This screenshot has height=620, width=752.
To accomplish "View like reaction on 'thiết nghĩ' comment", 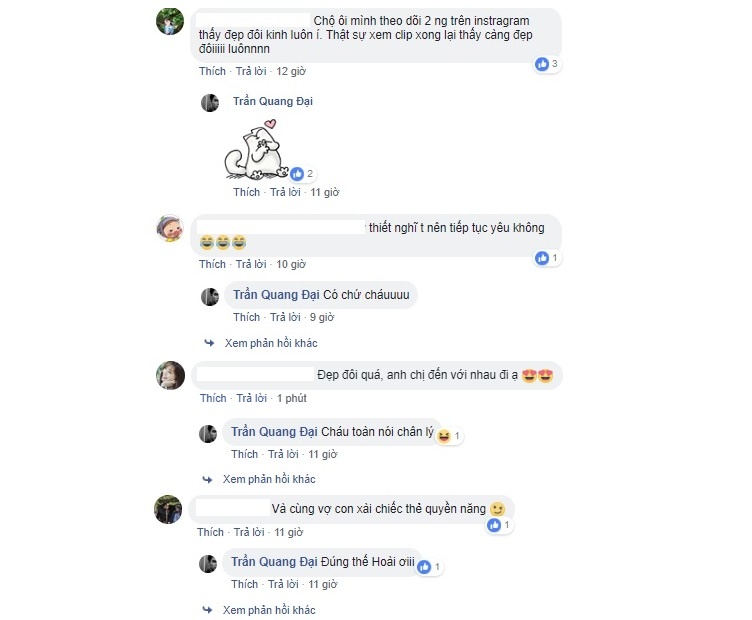I will pyautogui.click(x=547, y=258).
